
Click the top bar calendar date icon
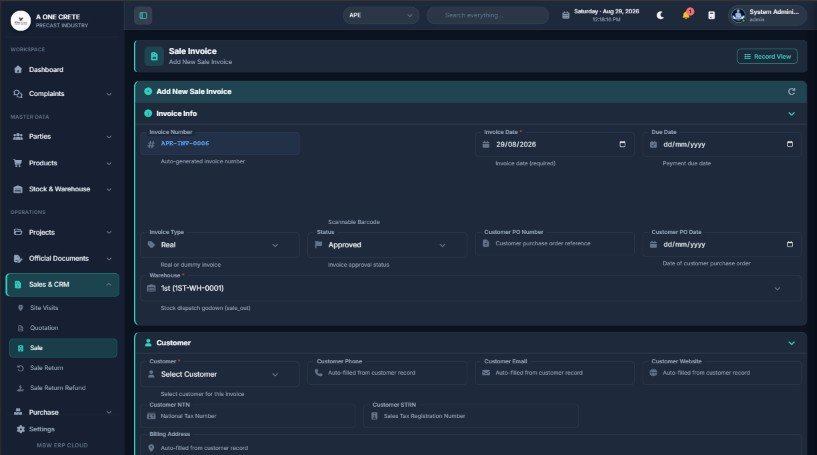[x=566, y=16]
